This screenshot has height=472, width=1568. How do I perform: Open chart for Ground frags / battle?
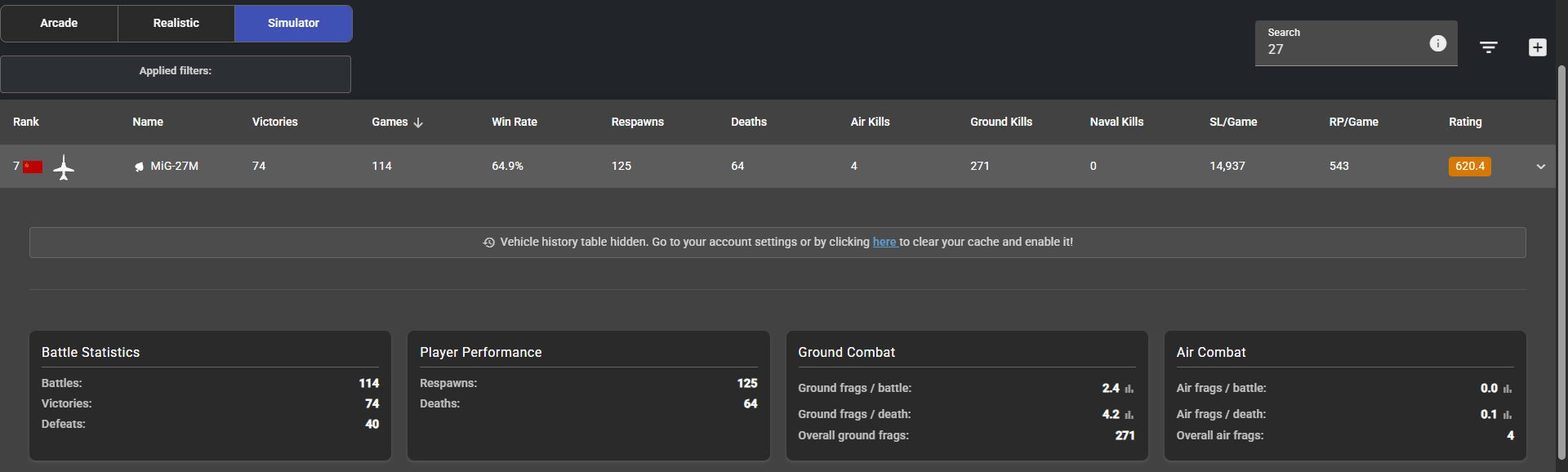coord(1129,389)
